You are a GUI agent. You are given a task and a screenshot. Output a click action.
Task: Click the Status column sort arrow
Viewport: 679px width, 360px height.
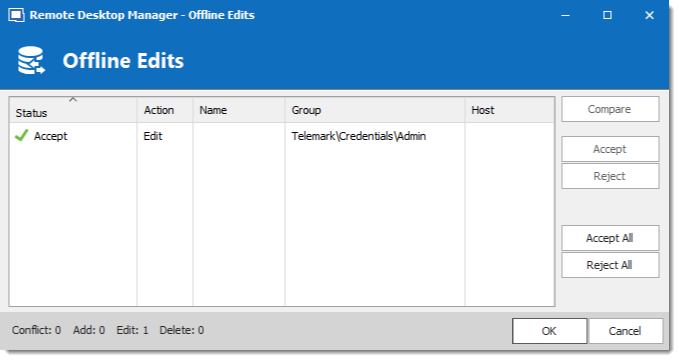click(x=73, y=100)
